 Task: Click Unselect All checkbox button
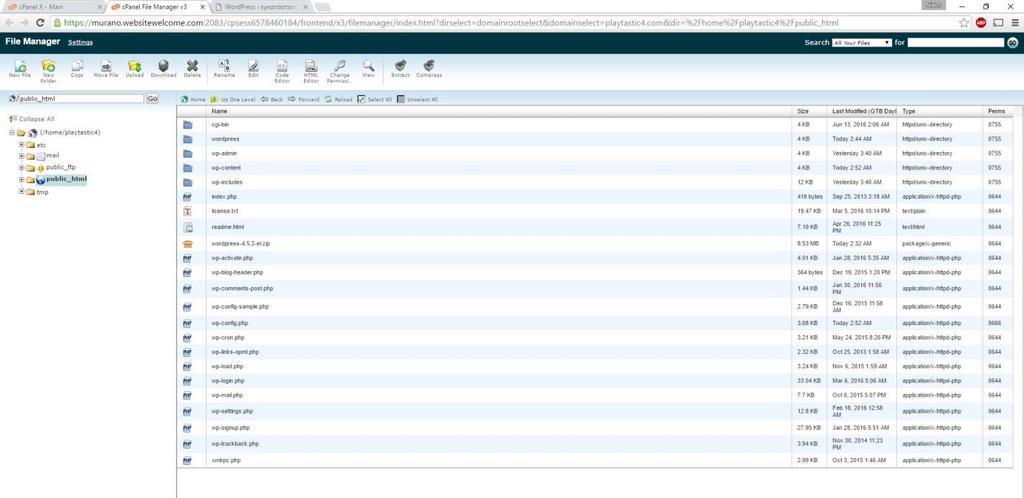417,99
